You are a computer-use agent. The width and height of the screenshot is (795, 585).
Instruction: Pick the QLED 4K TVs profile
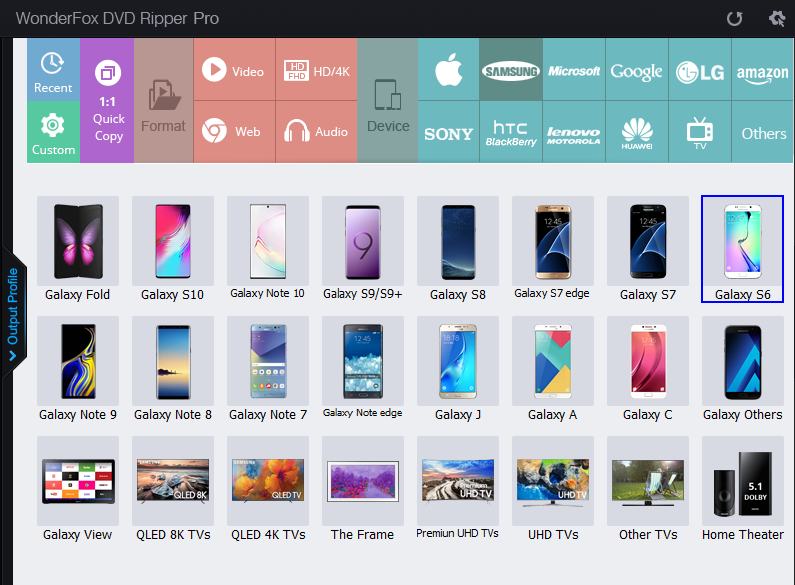[x=268, y=489]
